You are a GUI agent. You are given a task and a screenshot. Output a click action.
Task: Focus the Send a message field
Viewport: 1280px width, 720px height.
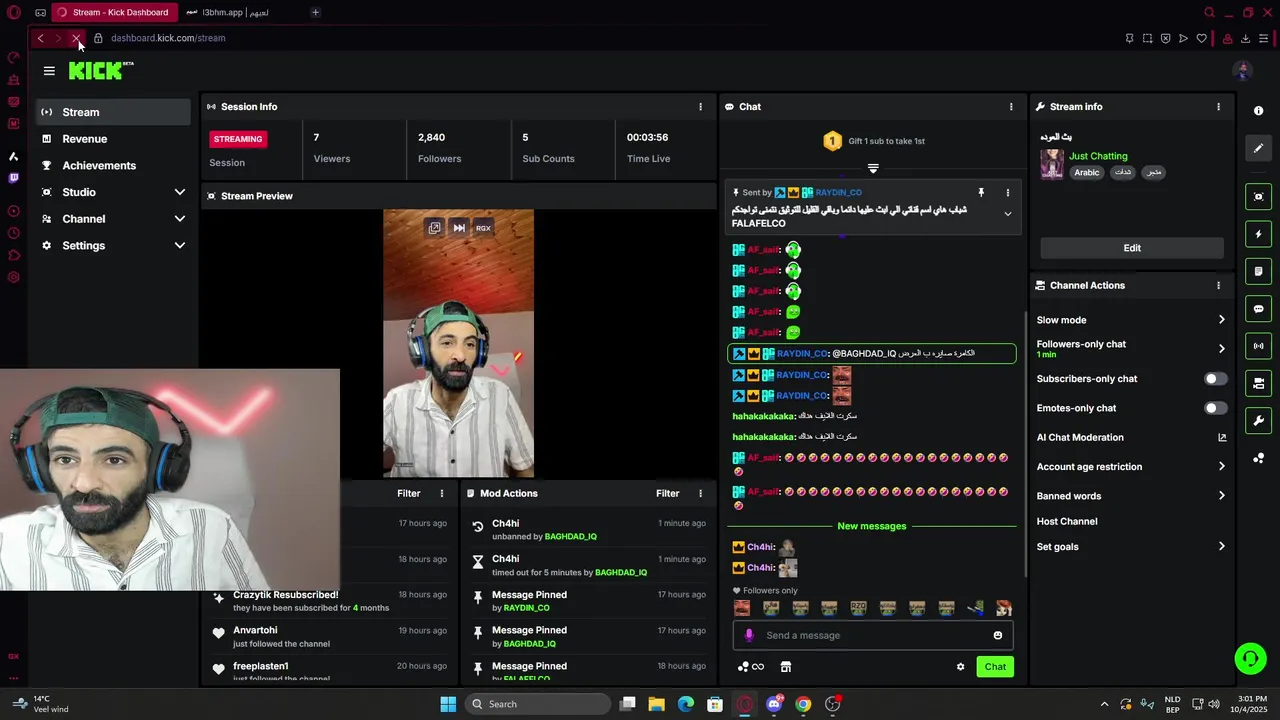[x=873, y=635]
